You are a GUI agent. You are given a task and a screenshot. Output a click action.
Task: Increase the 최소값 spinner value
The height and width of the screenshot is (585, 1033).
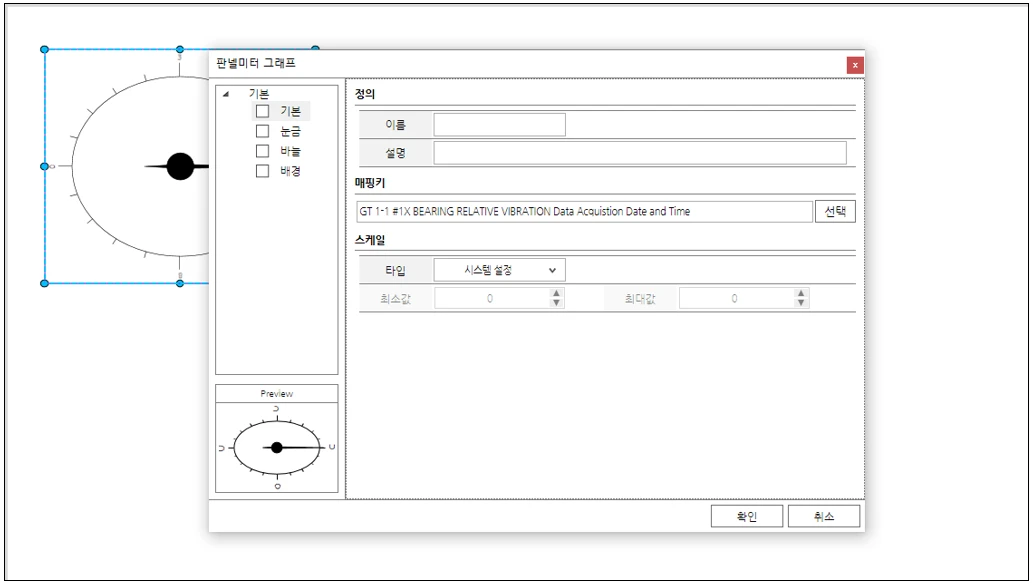coord(557,294)
